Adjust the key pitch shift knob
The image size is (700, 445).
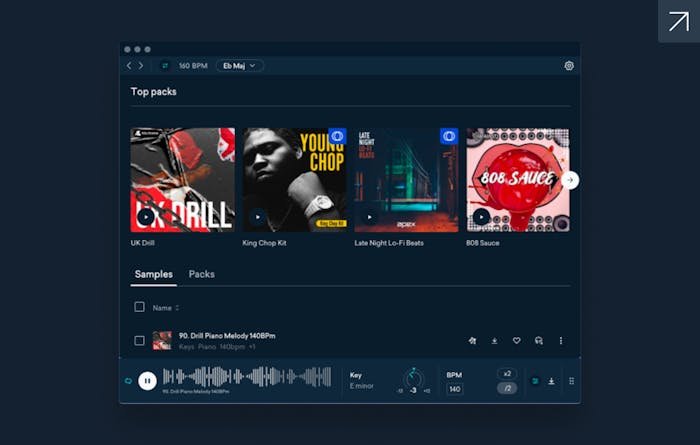click(413, 379)
